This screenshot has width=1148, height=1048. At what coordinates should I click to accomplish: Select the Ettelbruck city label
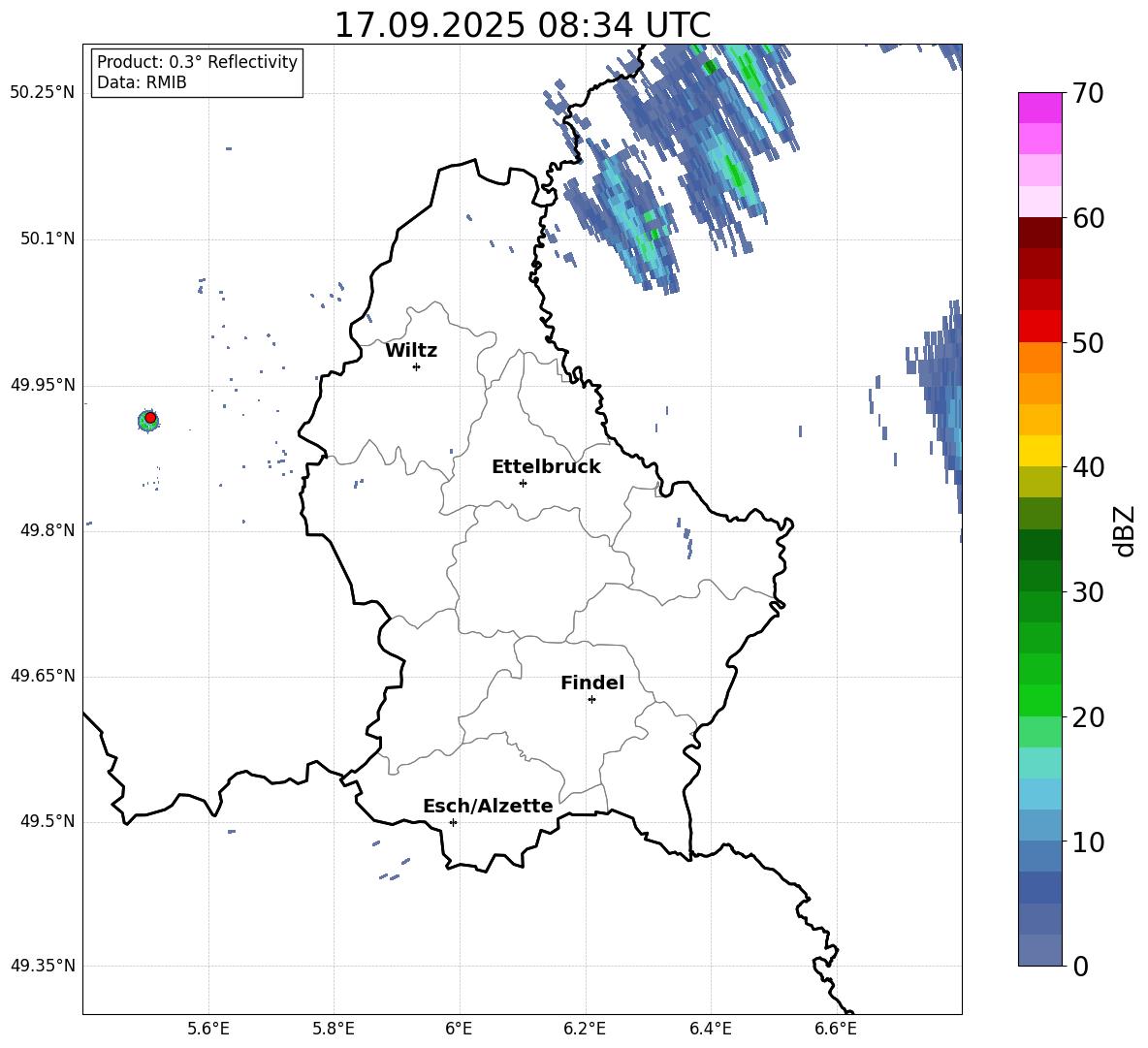pyautogui.click(x=546, y=467)
